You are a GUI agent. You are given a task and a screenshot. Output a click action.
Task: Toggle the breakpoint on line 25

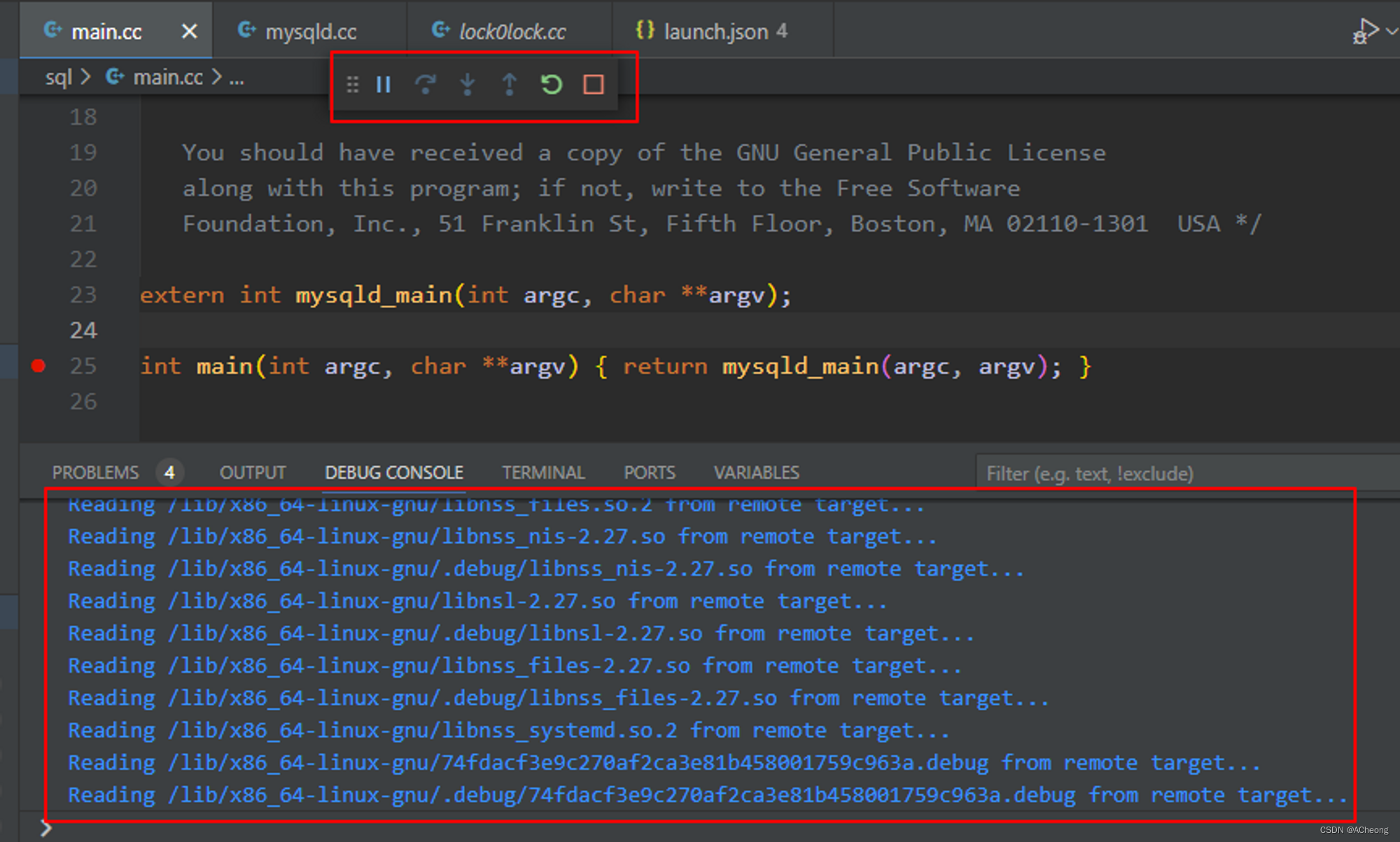[x=38, y=366]
